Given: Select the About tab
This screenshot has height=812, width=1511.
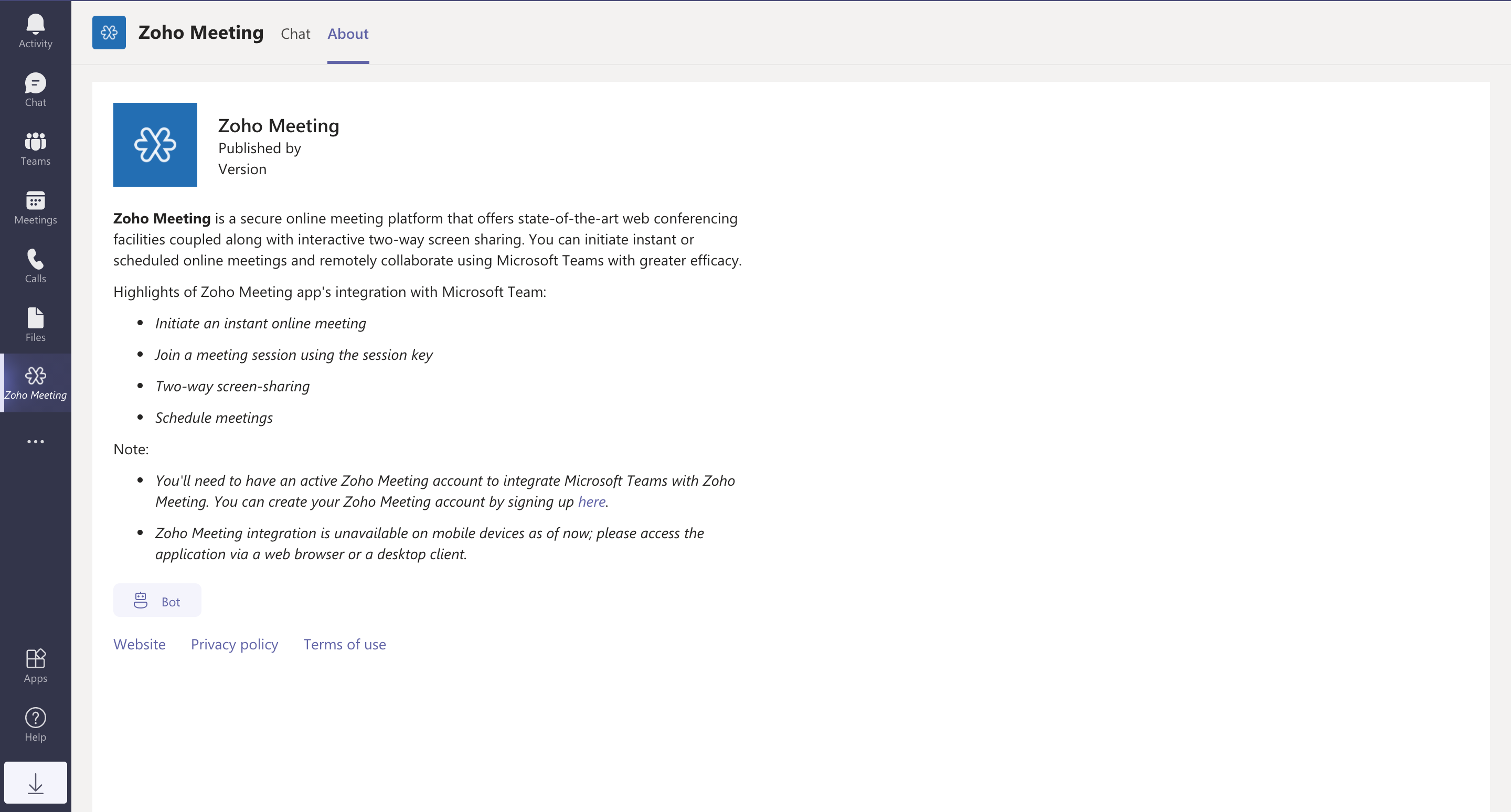Looking at the screenshot, I should (x=348, y=34).
